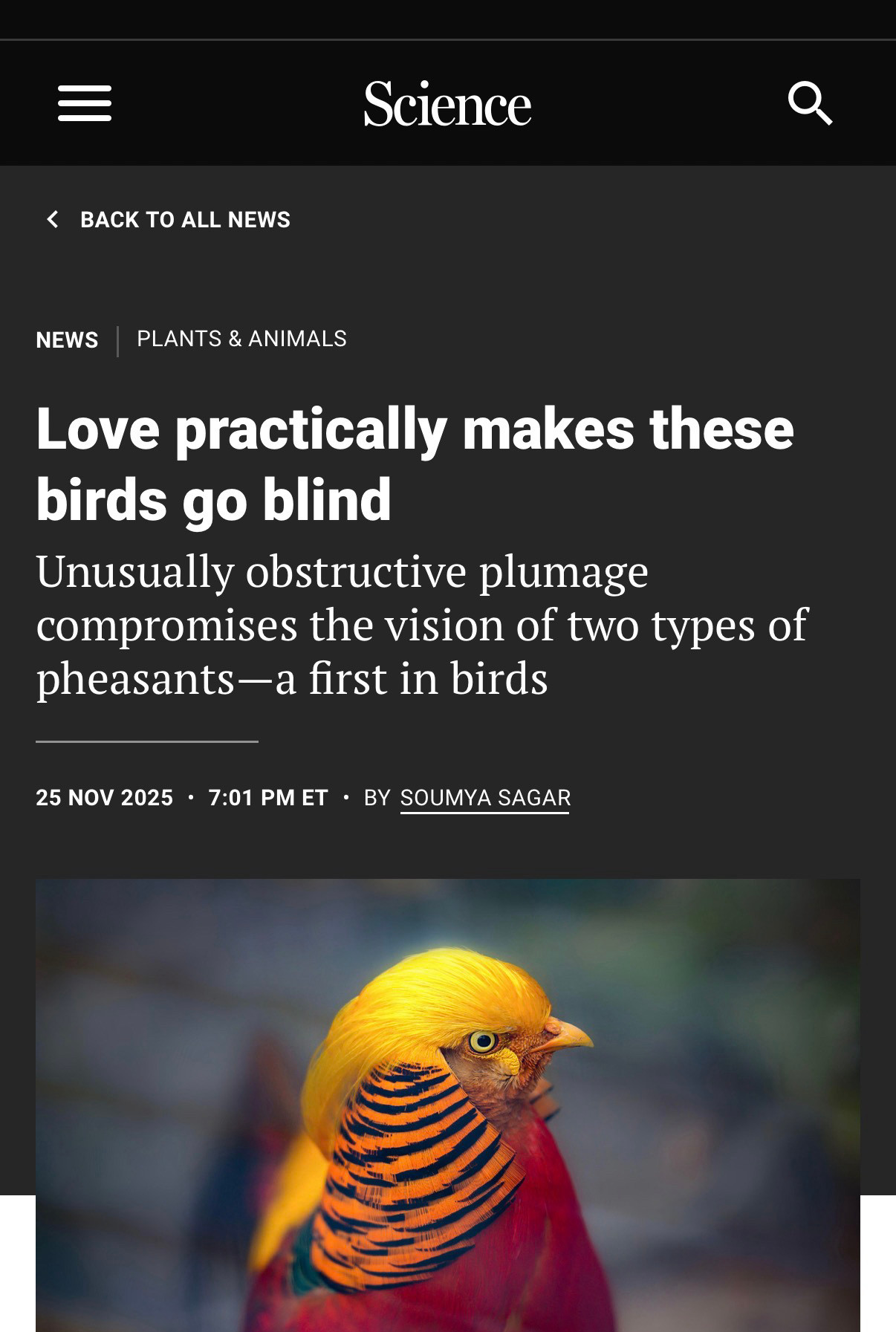Click the short divider line under the subtitle

[x=147, y=741]
